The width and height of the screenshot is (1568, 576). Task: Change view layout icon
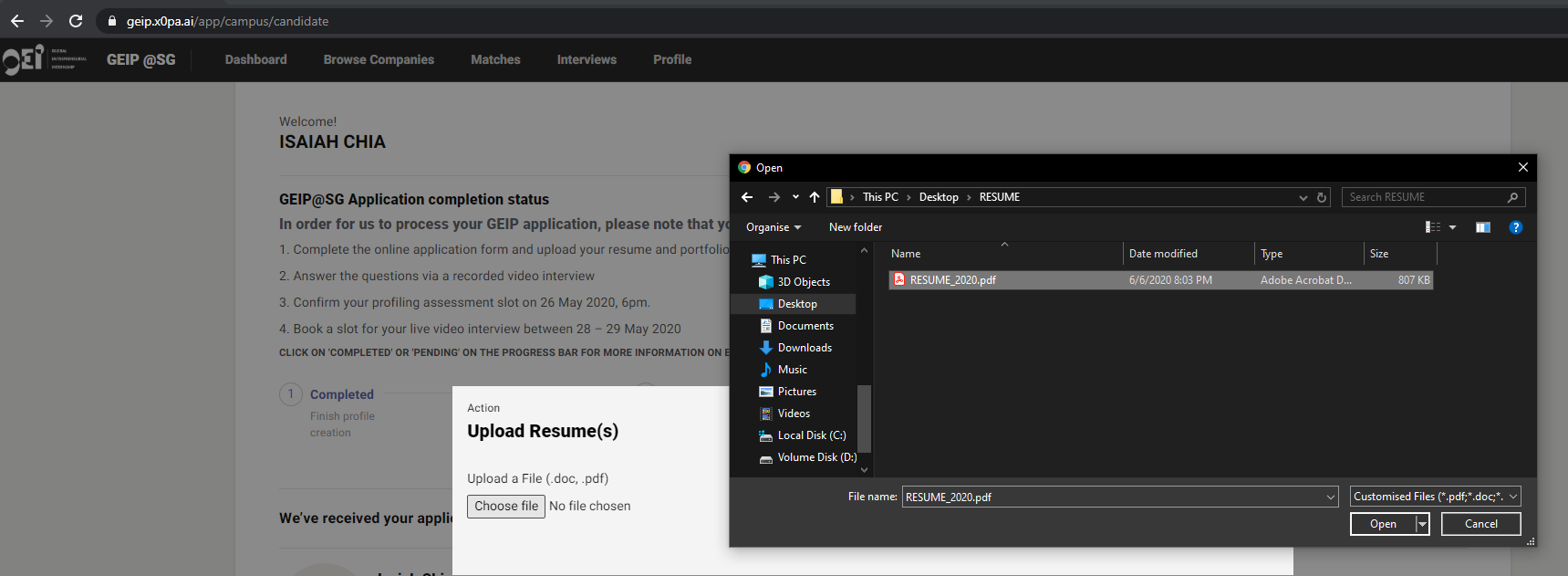point(1433,227)
